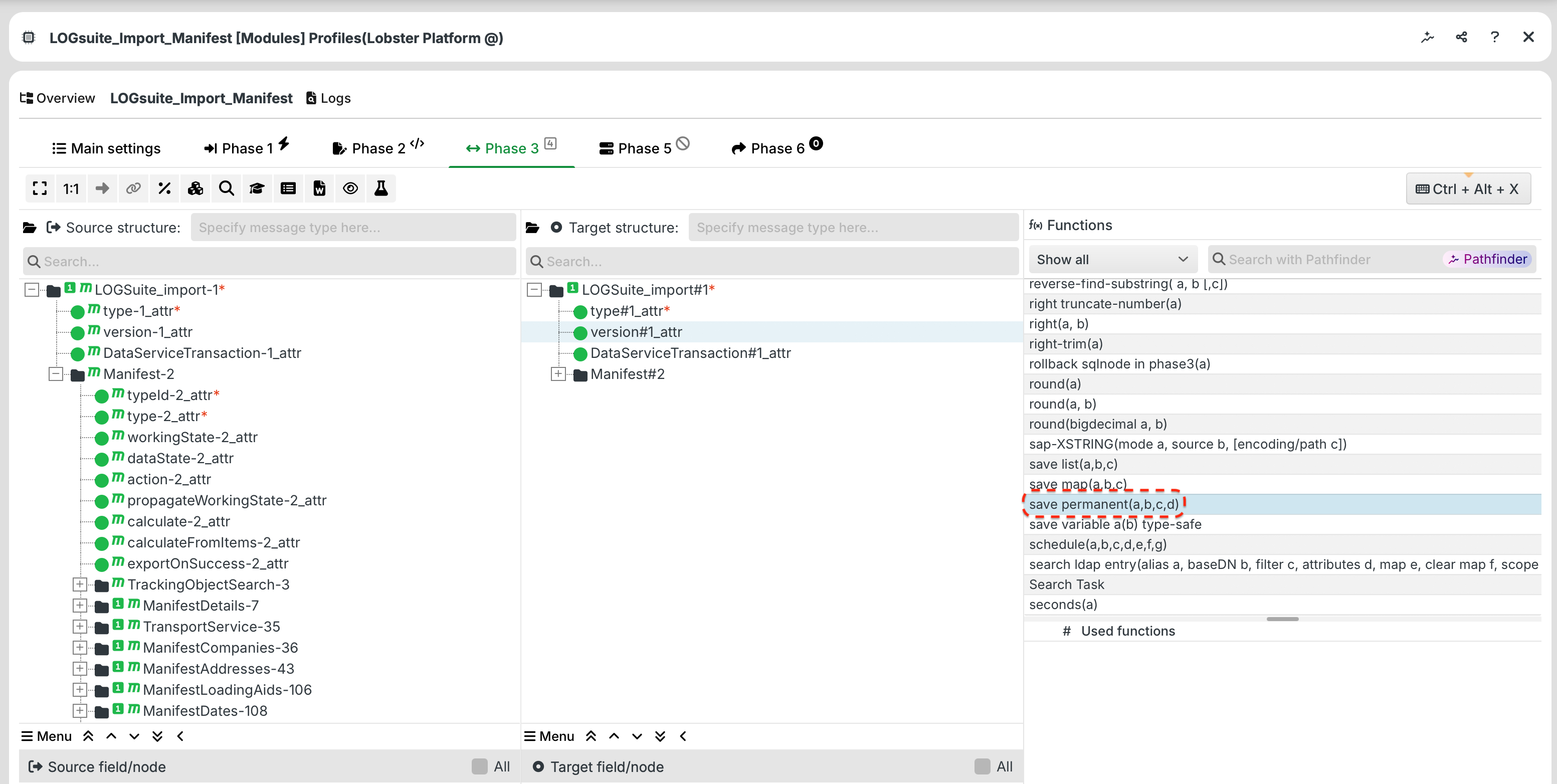Click the source structure search field

pos(270,262)
